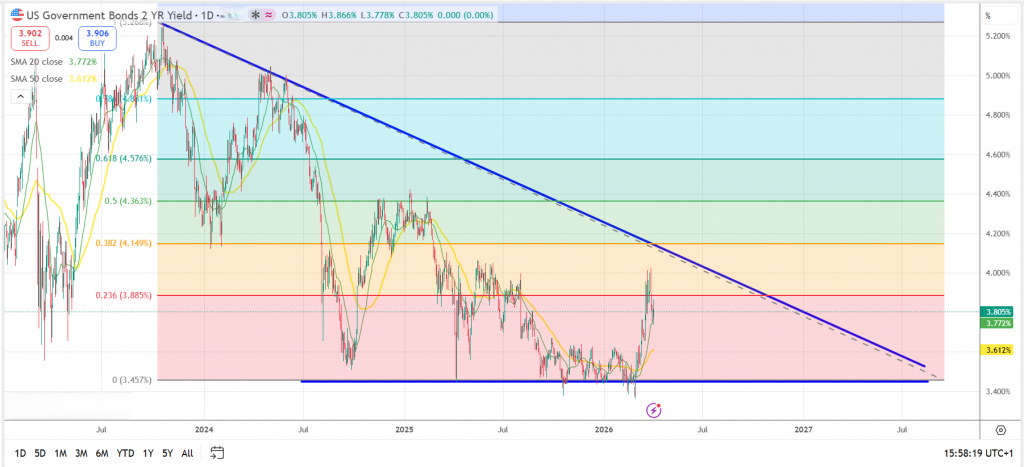Switch to the YTD time range
The height and width of the screenshot is (467, 1024).
point(125,453)
